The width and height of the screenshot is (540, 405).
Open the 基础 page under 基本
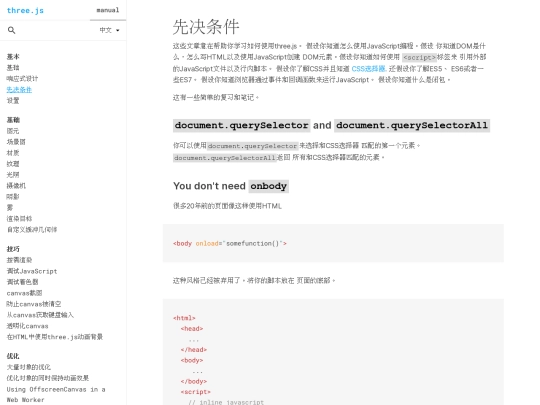coord(13,68)
